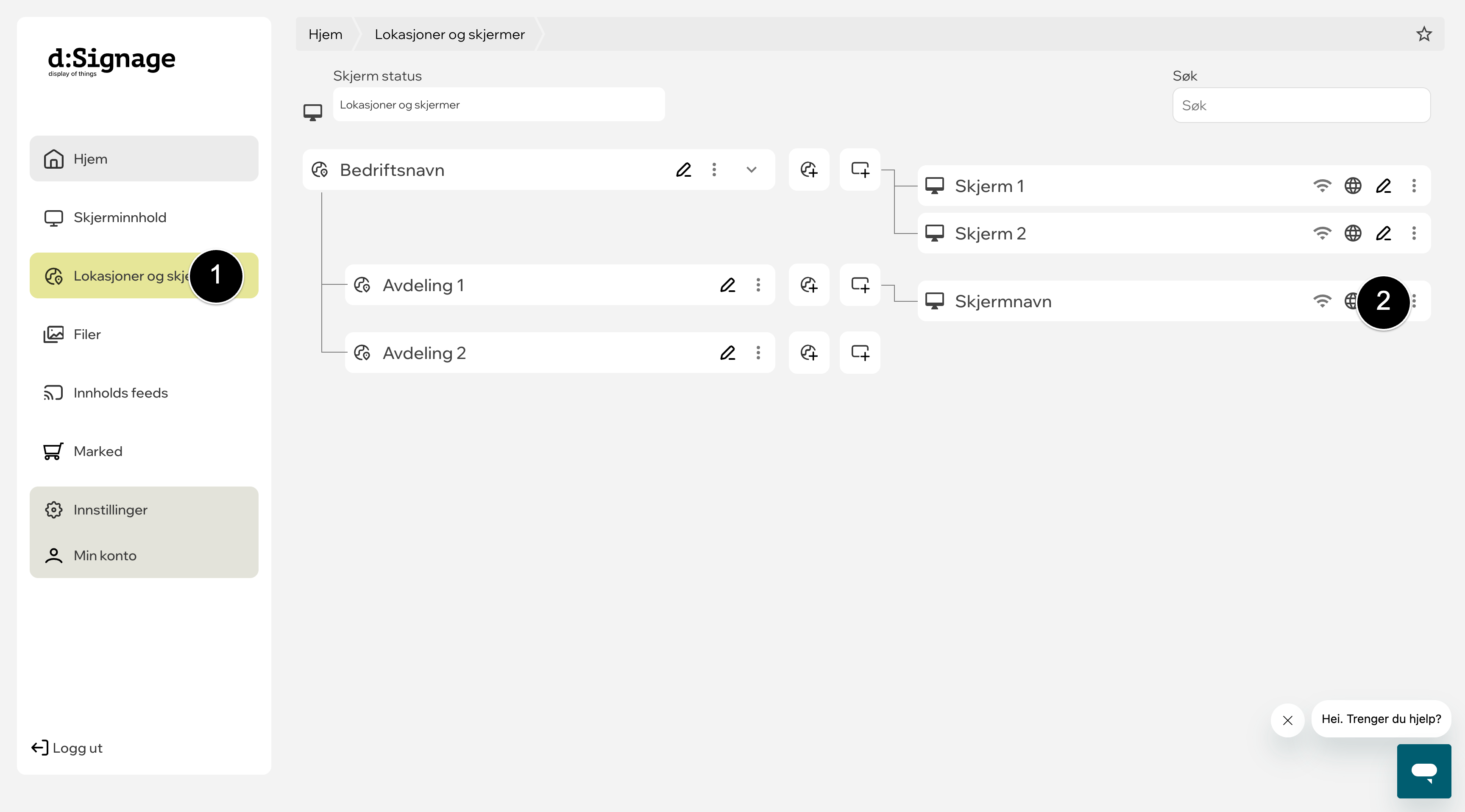Screen dimensions: 1465x812
Task: Click the wifi icon on Skjermnavn
Action: point(1322,301)
